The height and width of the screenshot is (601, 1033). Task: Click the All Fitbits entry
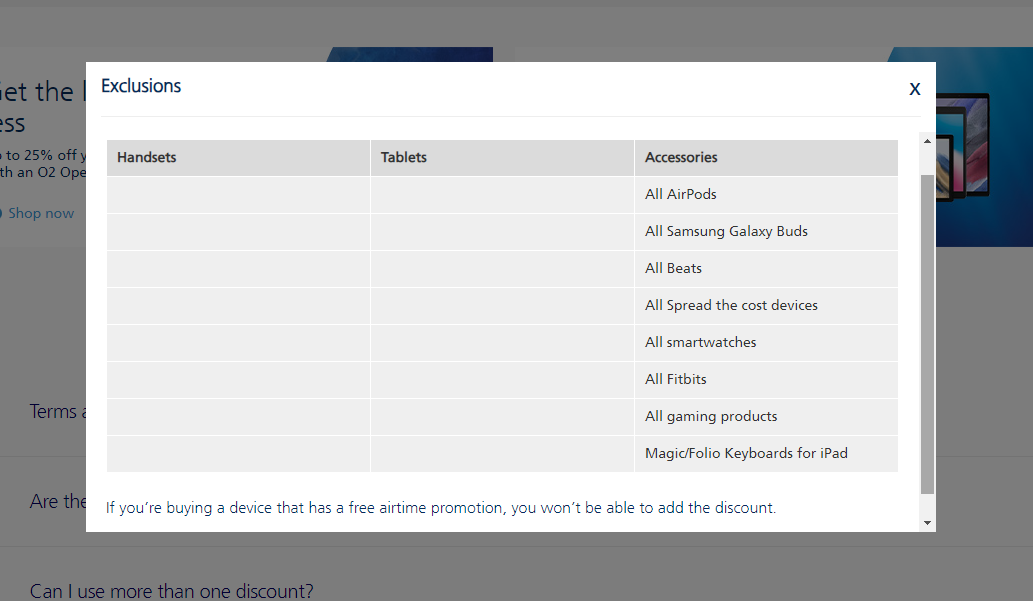point(676,380)
